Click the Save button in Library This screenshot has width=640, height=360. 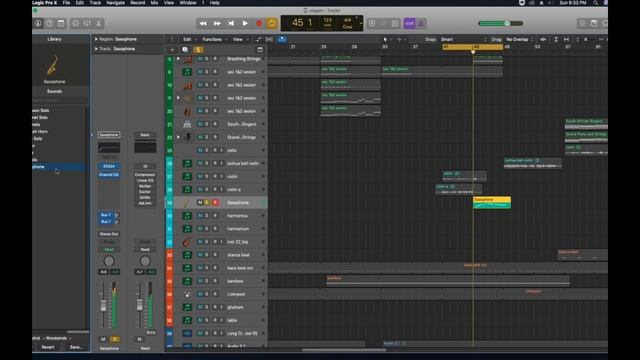click(x=76, y=347)
